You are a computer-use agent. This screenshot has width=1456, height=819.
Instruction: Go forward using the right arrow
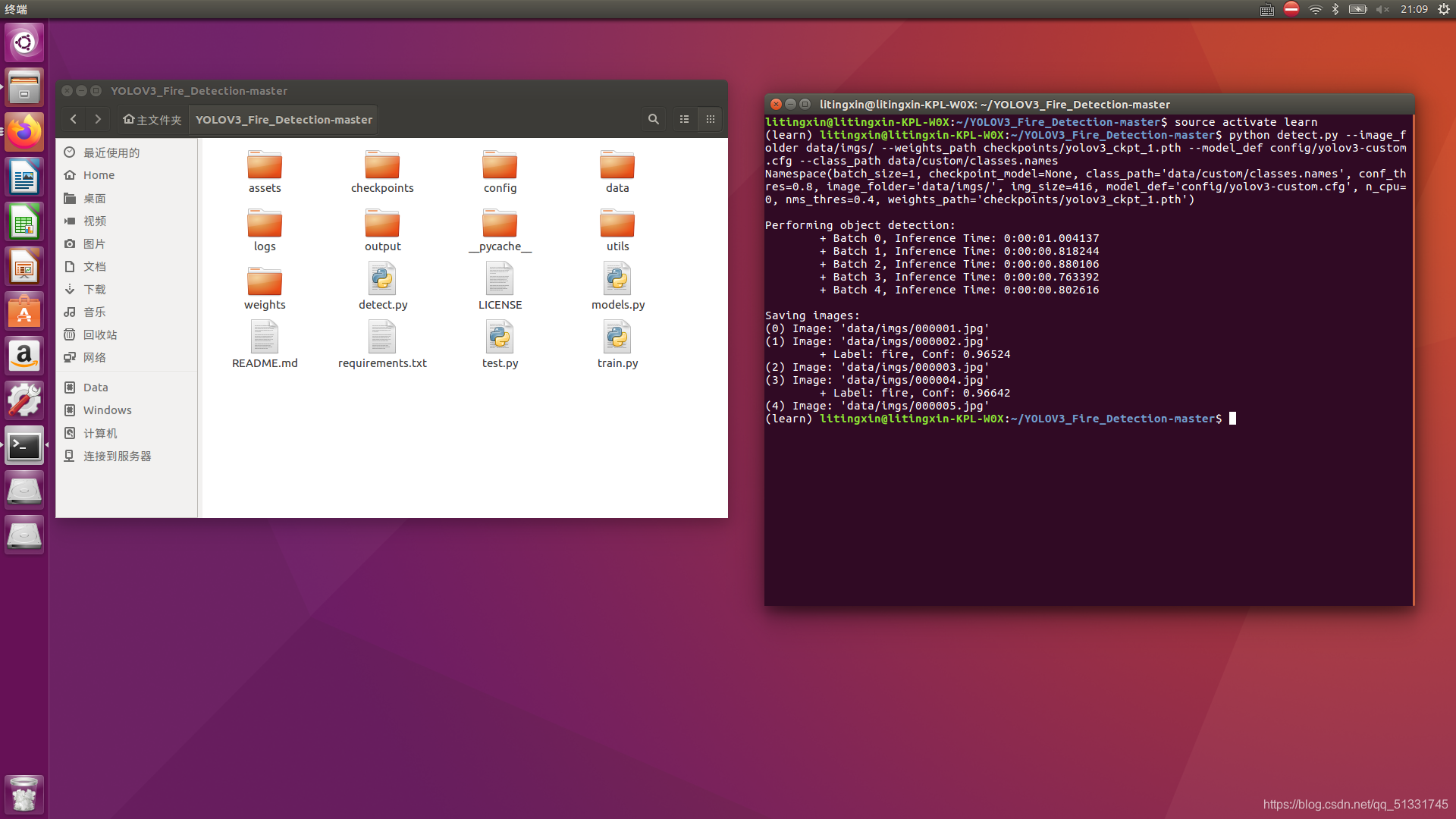click(x=98, y=119)
